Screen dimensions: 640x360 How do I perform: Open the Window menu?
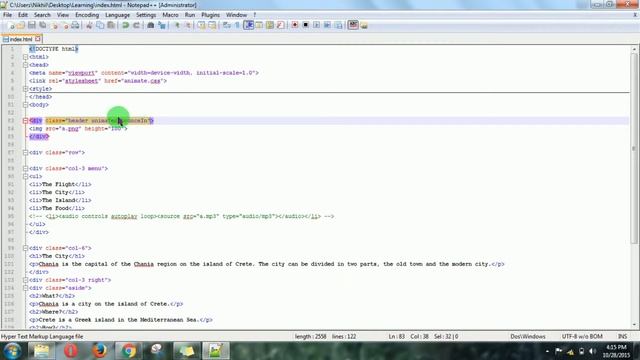coord(236,15)
